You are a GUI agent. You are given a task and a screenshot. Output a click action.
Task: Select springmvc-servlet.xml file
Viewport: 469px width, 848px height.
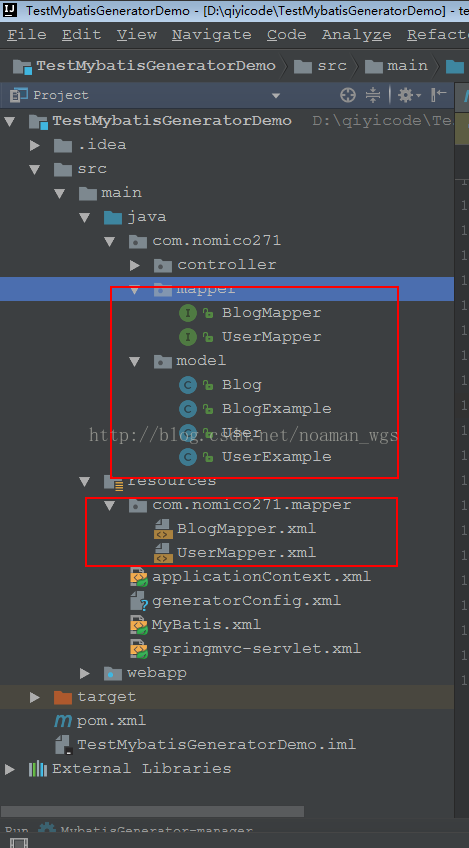256,649
